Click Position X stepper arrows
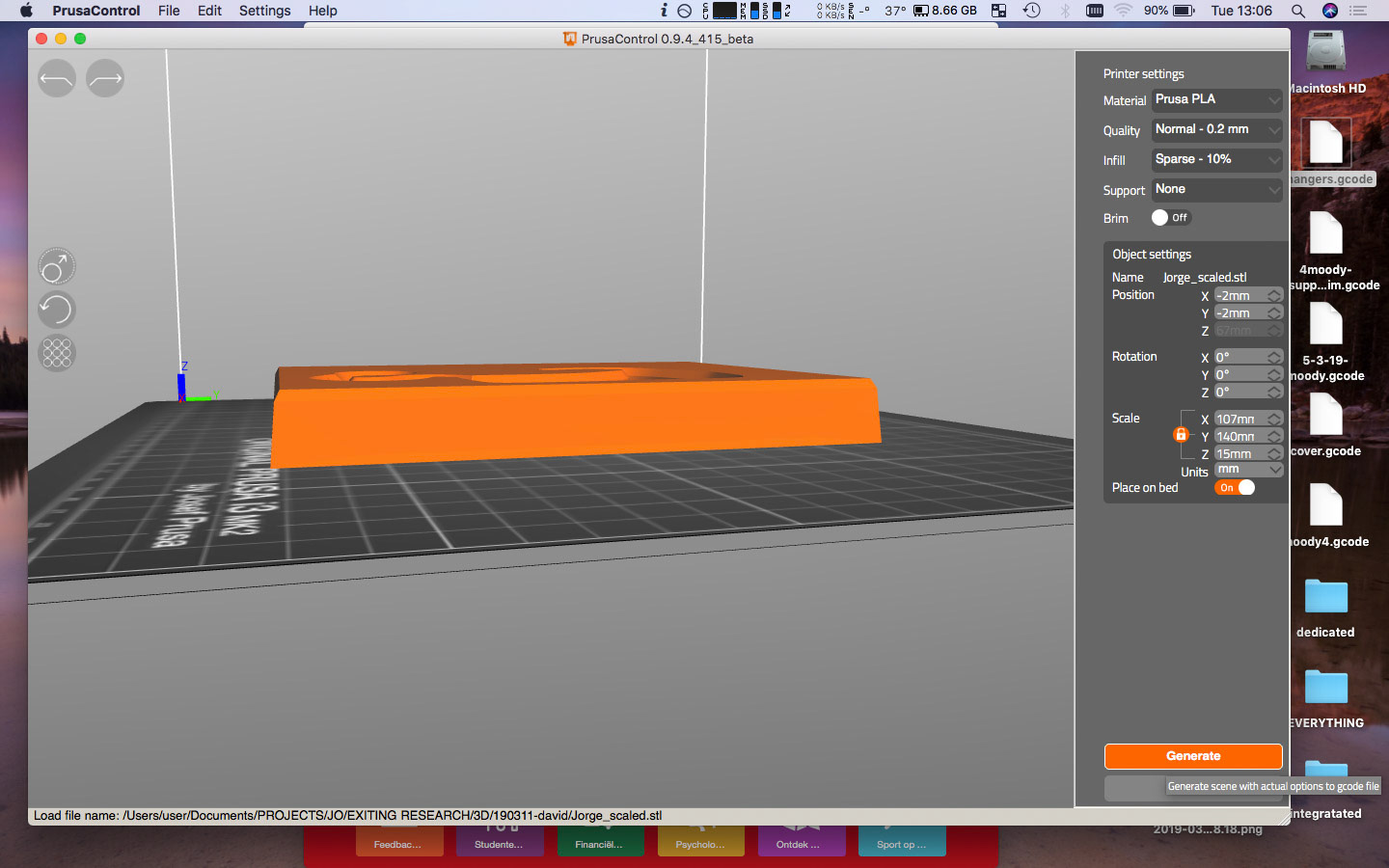The width and height of the screenshot is (1389, 868). pyautogui.click(x=1274, y=296)
